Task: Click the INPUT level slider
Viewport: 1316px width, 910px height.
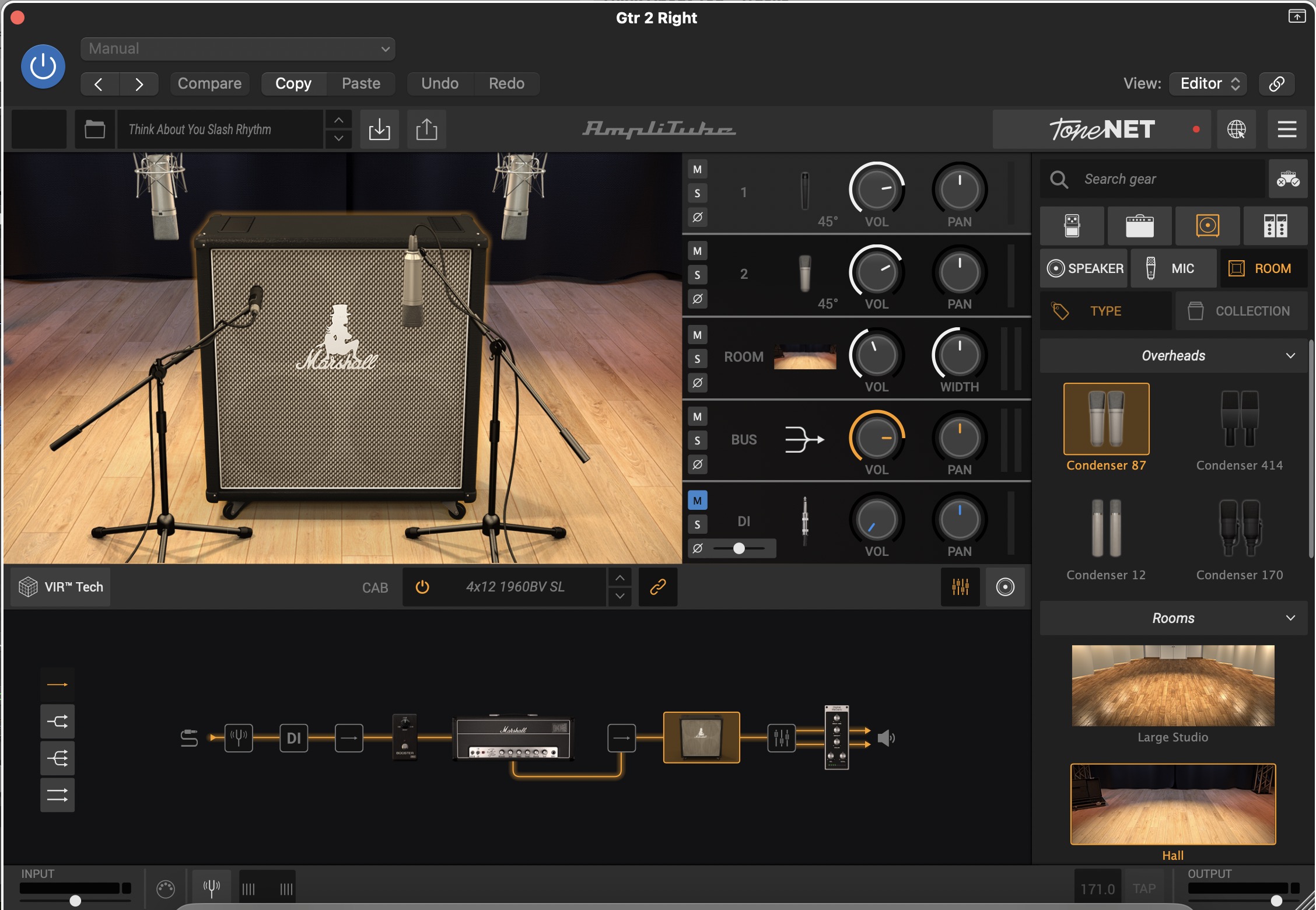Action: click(x=75, y=901)
